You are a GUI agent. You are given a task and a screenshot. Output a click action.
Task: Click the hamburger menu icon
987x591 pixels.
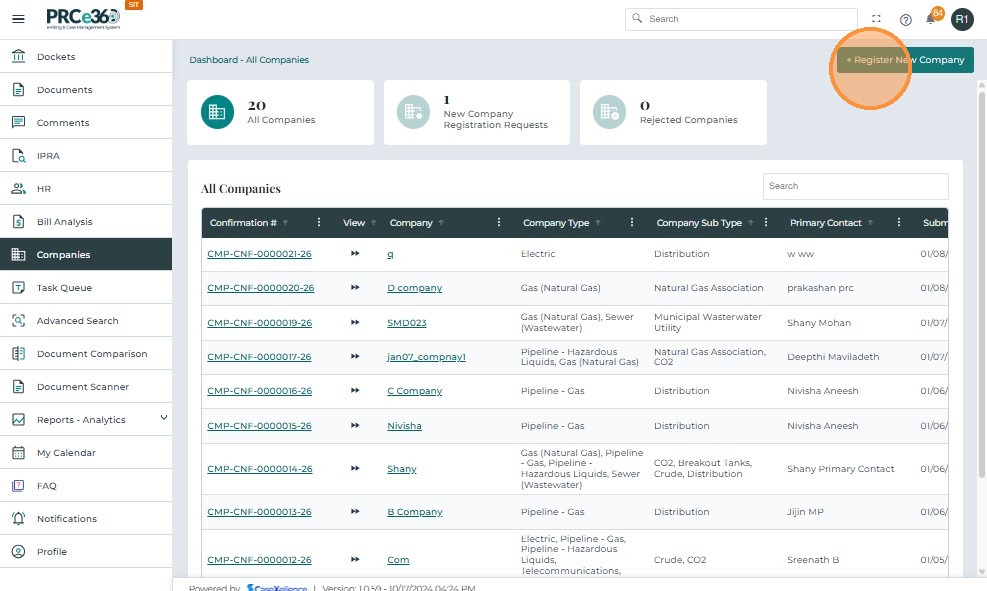click(18, 19)
